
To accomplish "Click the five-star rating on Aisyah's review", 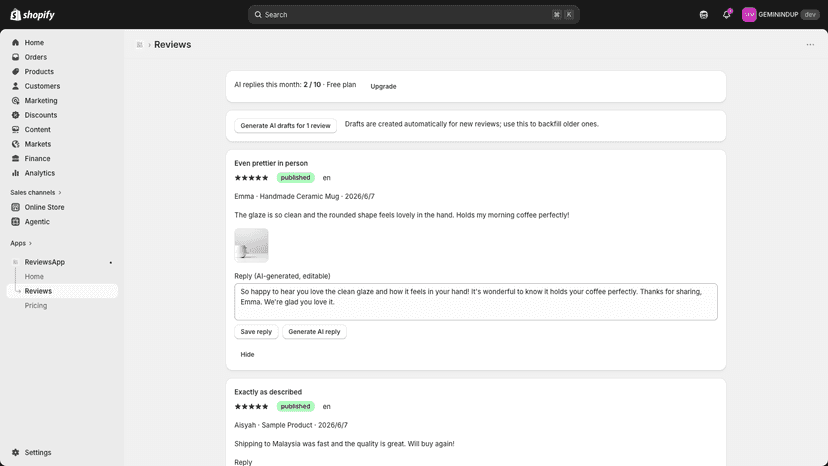I will click(251, 406).
